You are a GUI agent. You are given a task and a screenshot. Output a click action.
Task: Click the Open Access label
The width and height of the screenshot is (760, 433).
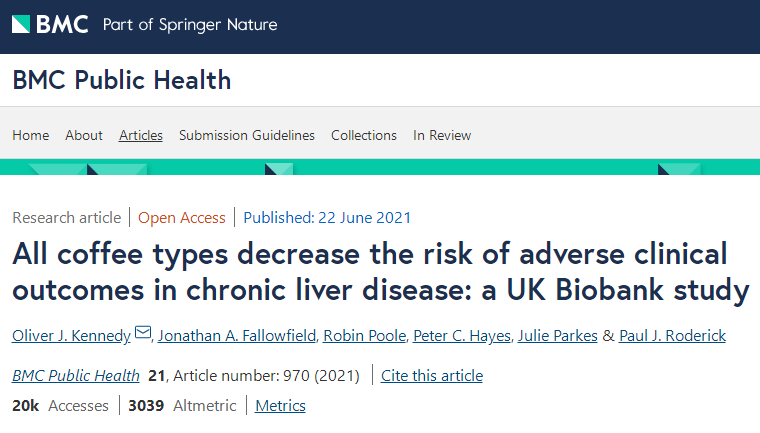[181, 217]
